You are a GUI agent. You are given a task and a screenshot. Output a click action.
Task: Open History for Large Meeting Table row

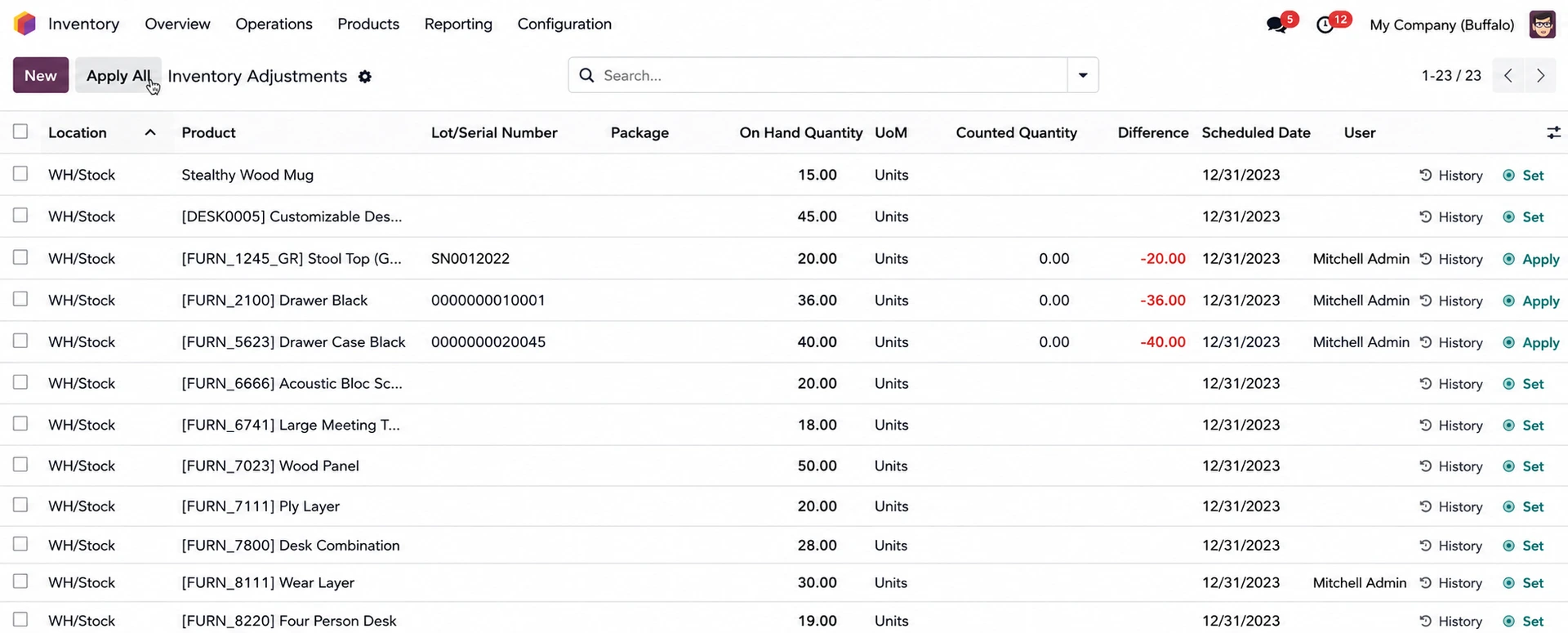(1451, 426)
